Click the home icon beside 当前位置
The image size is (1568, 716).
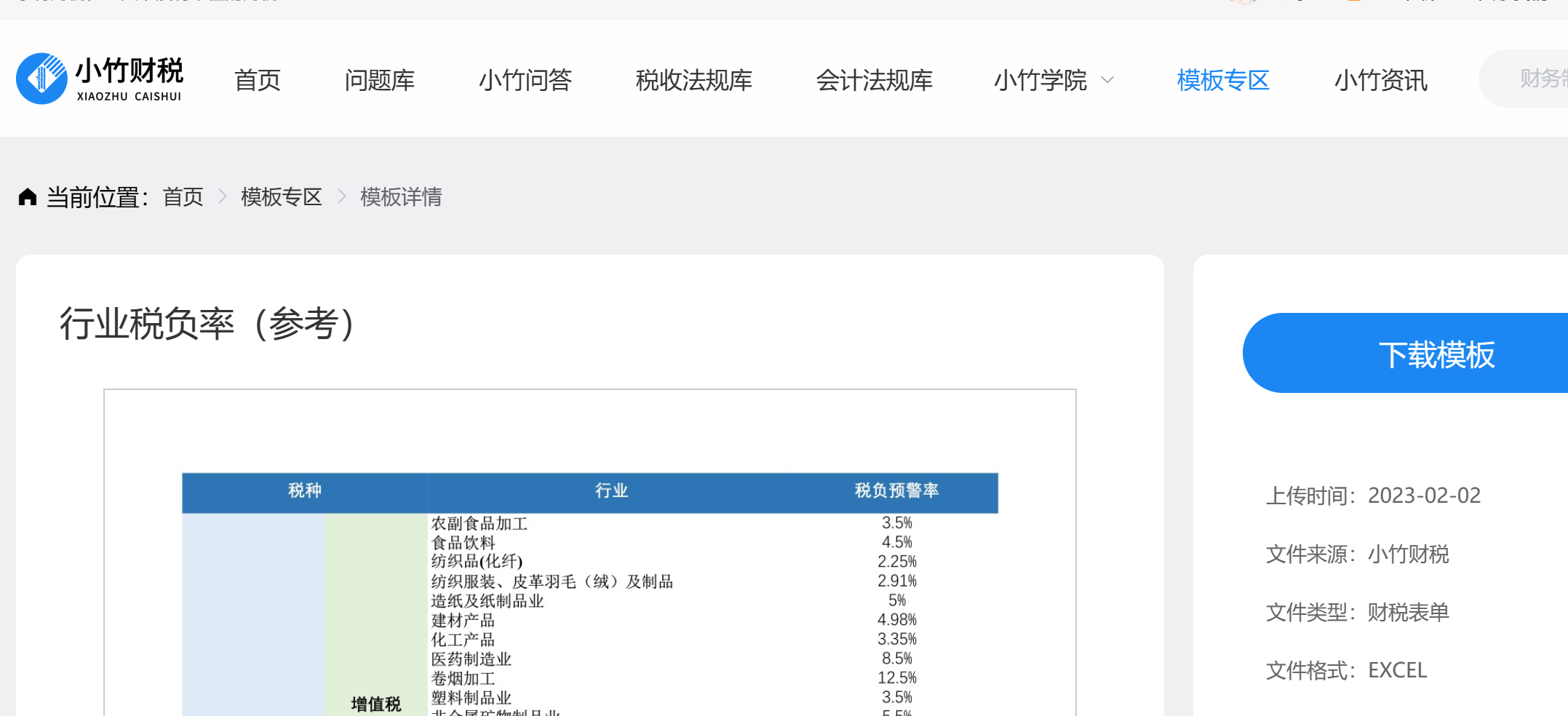point(28,197)
